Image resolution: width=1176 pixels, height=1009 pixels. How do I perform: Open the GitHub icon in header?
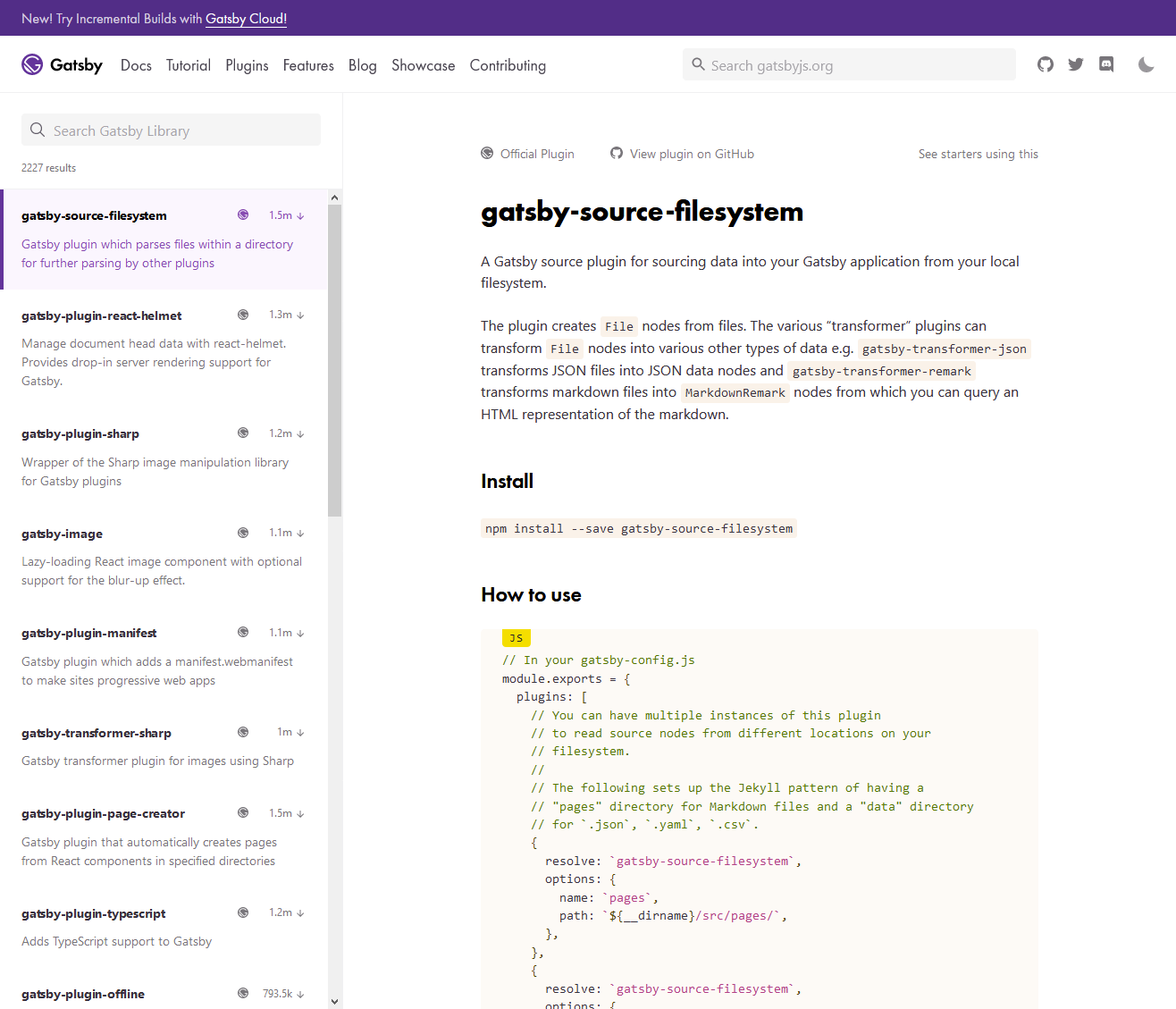coord(1046,64)
